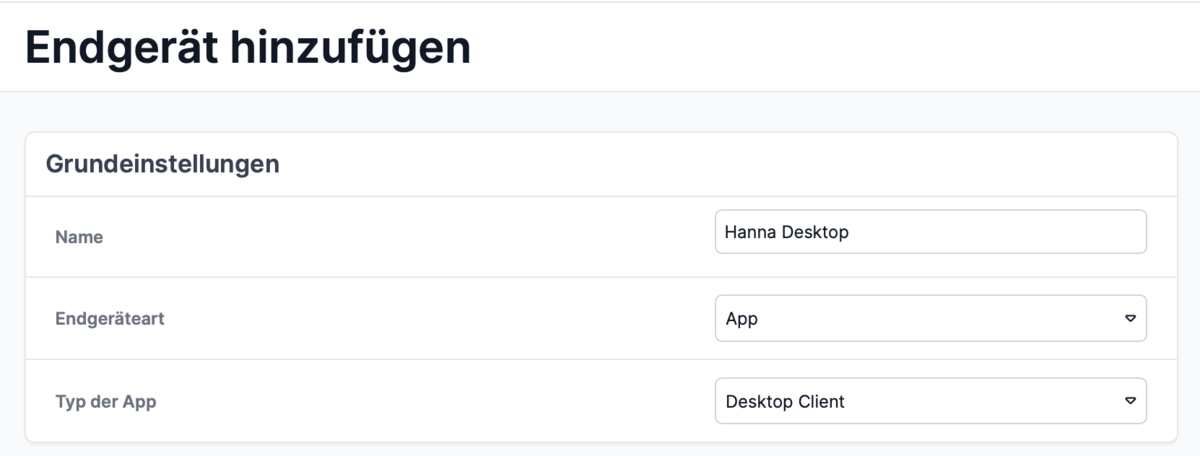
Task: Click the Name input field
Action: 930,232
